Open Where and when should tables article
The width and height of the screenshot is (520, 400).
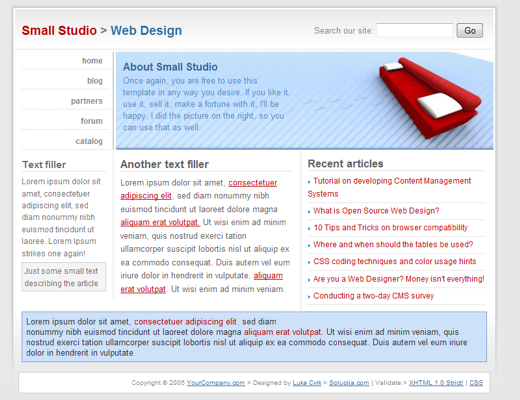tap(393, 244)
